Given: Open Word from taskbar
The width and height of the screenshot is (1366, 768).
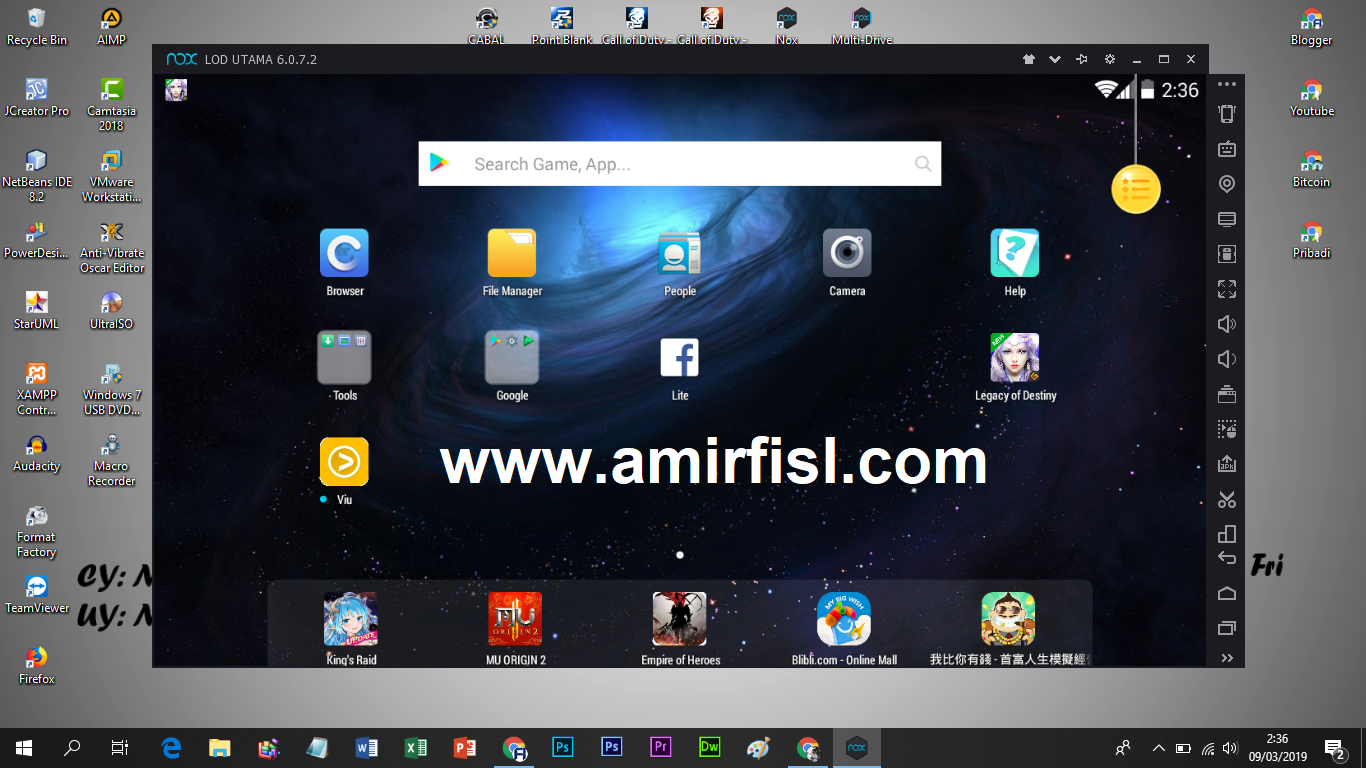Looking at the screenshot, I should pyautogui.click(x=367, y=748).
